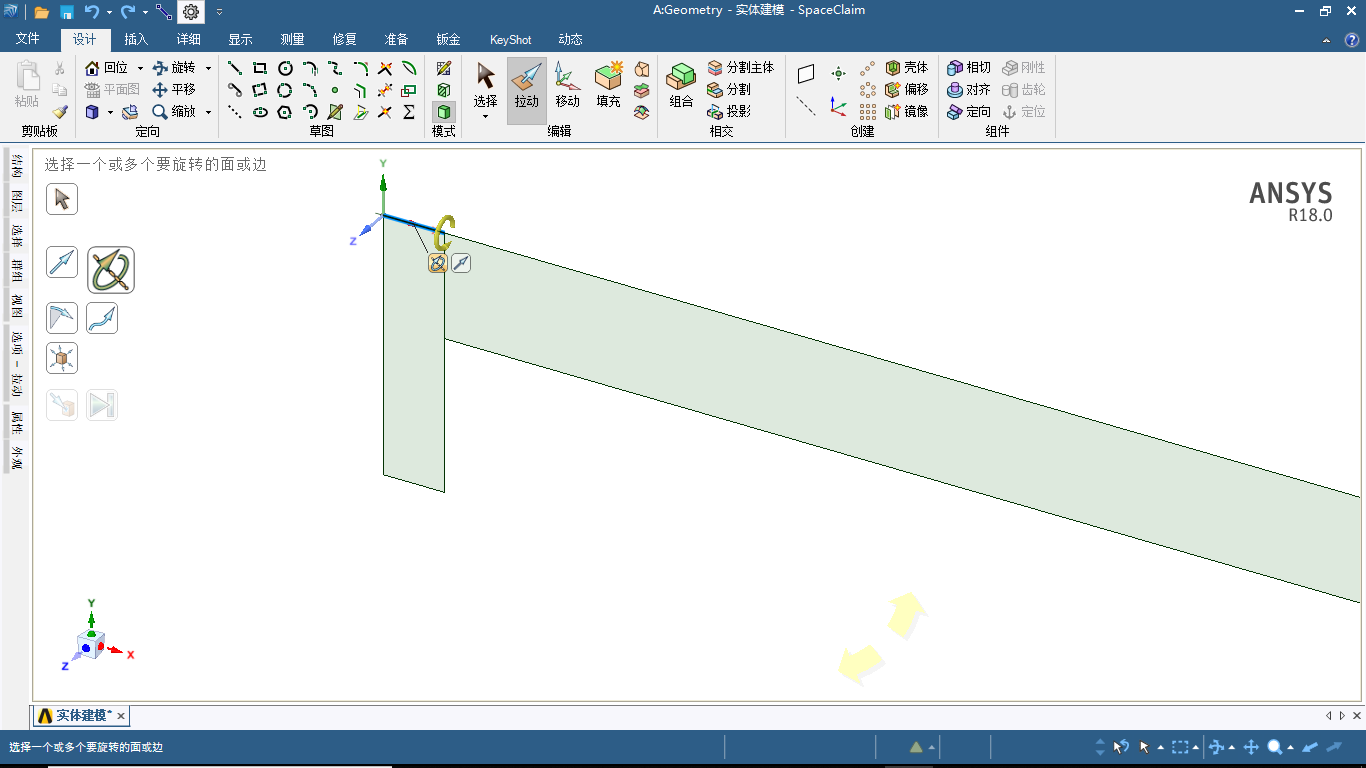This screenshot has width=1366, height=768.
Task: Apply the 壳体 (Shell) tool
Action: [907, 68]
